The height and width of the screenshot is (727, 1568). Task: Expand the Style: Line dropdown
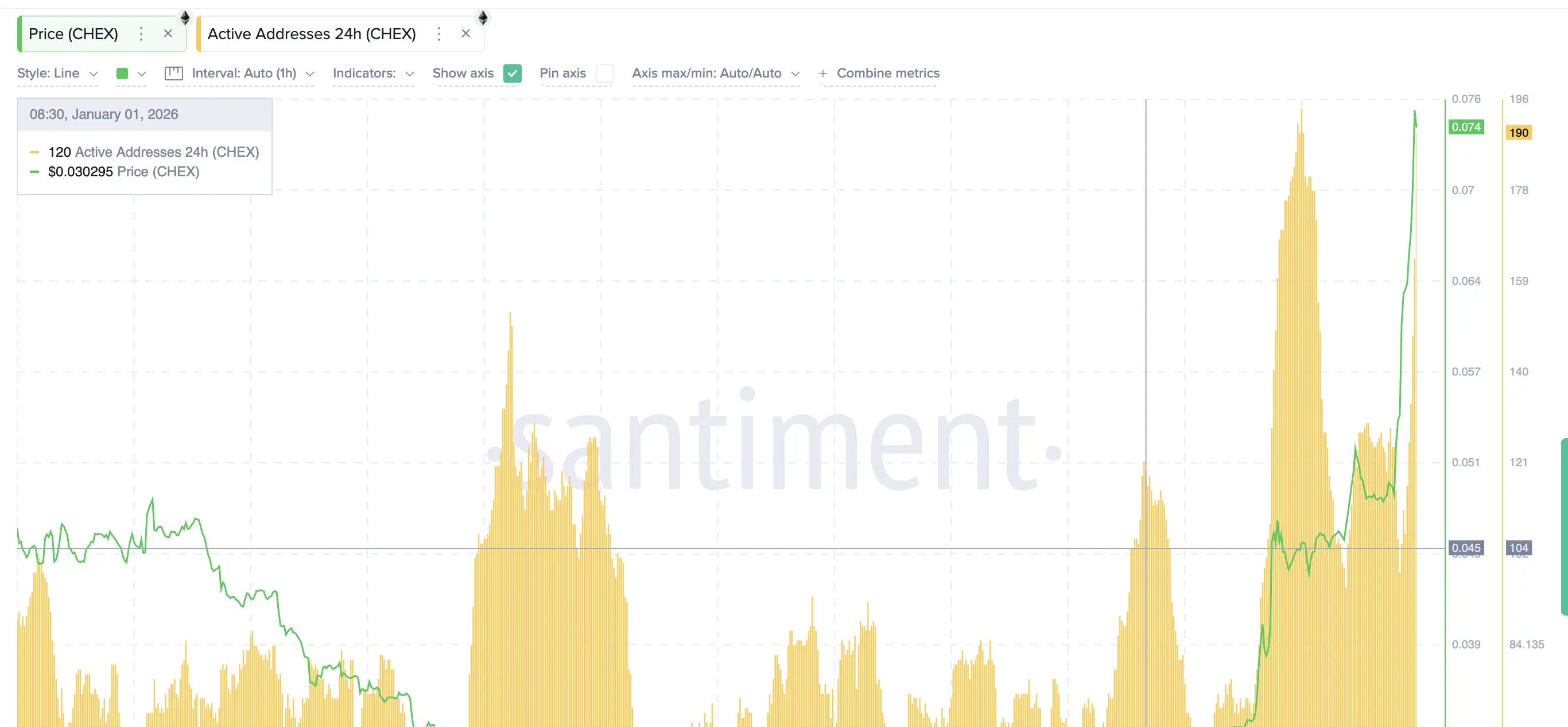[57, 73]
